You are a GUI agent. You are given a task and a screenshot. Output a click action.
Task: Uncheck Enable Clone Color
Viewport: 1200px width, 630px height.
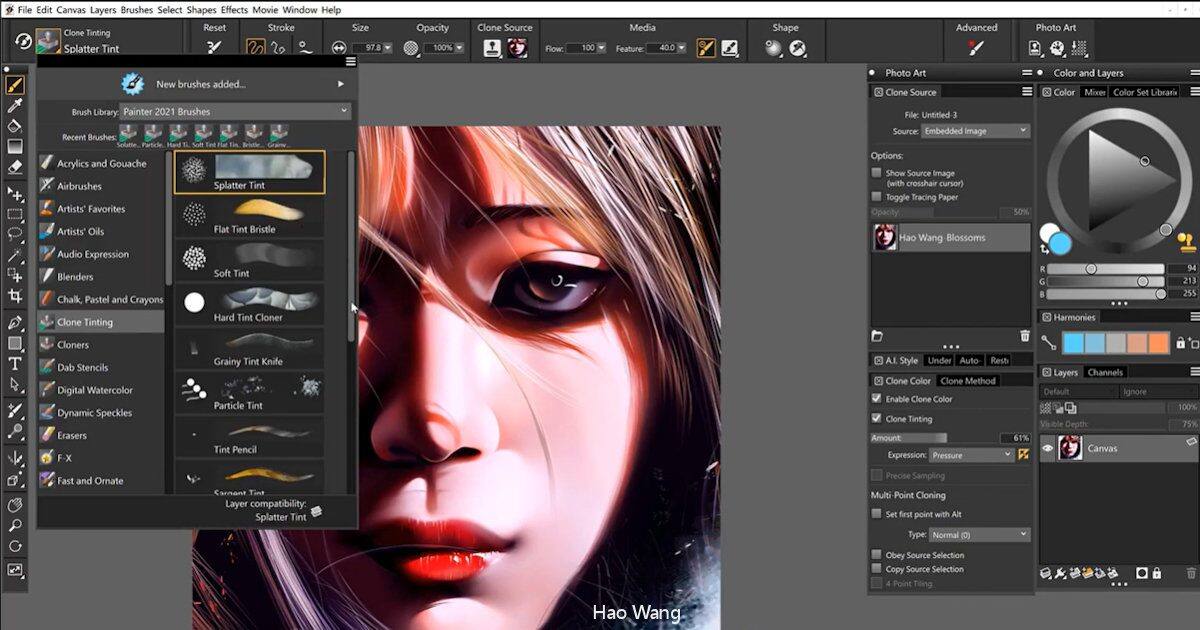(x=877, y=399)
